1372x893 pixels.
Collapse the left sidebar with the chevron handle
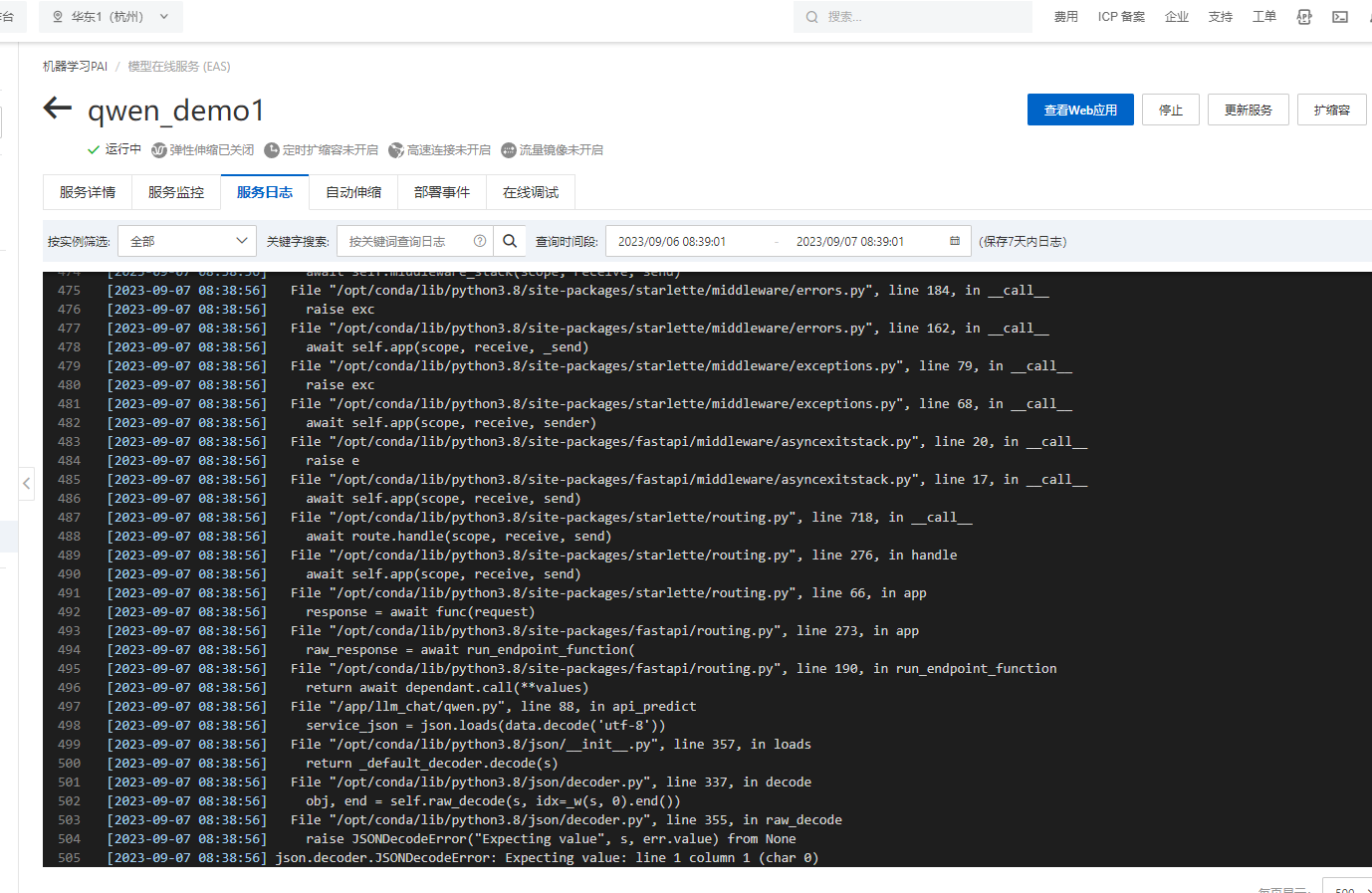[x=27, y=484]
